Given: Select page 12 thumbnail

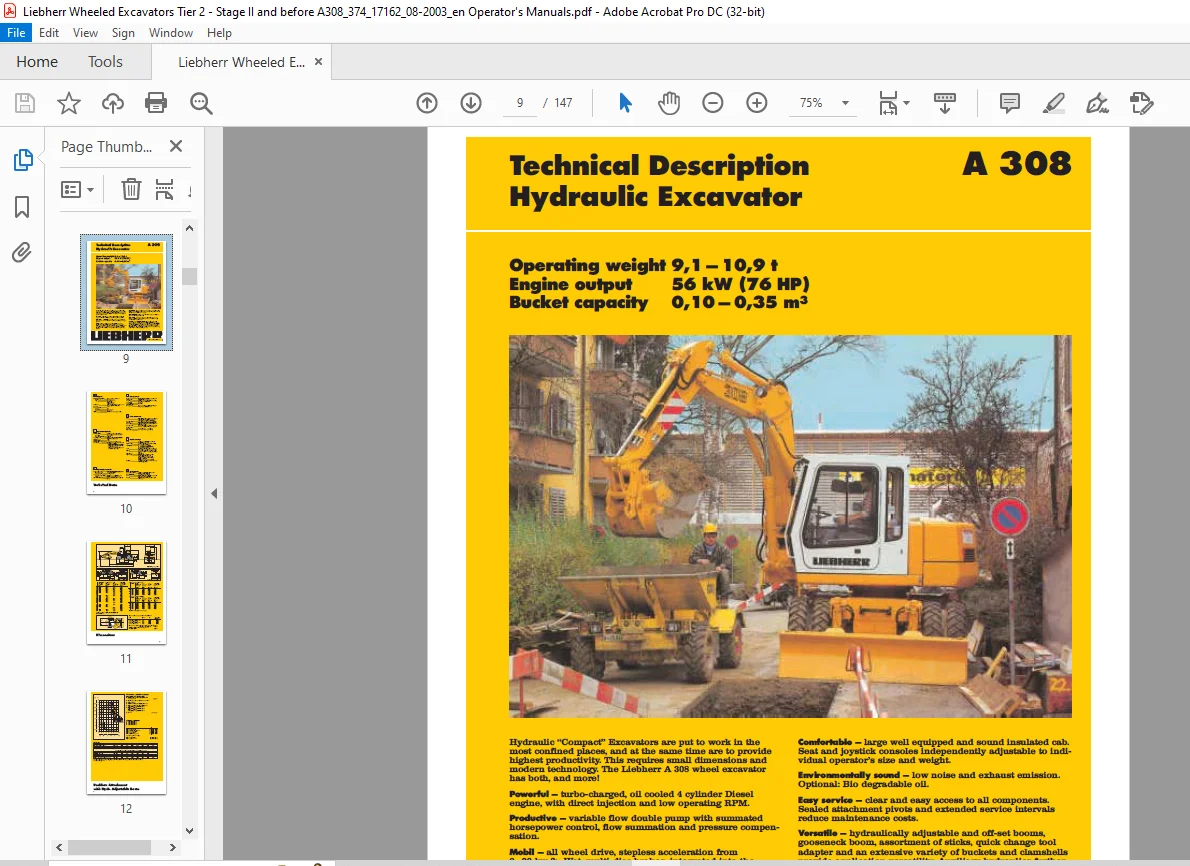Looking at the screenshot, I should coord(127,742).
